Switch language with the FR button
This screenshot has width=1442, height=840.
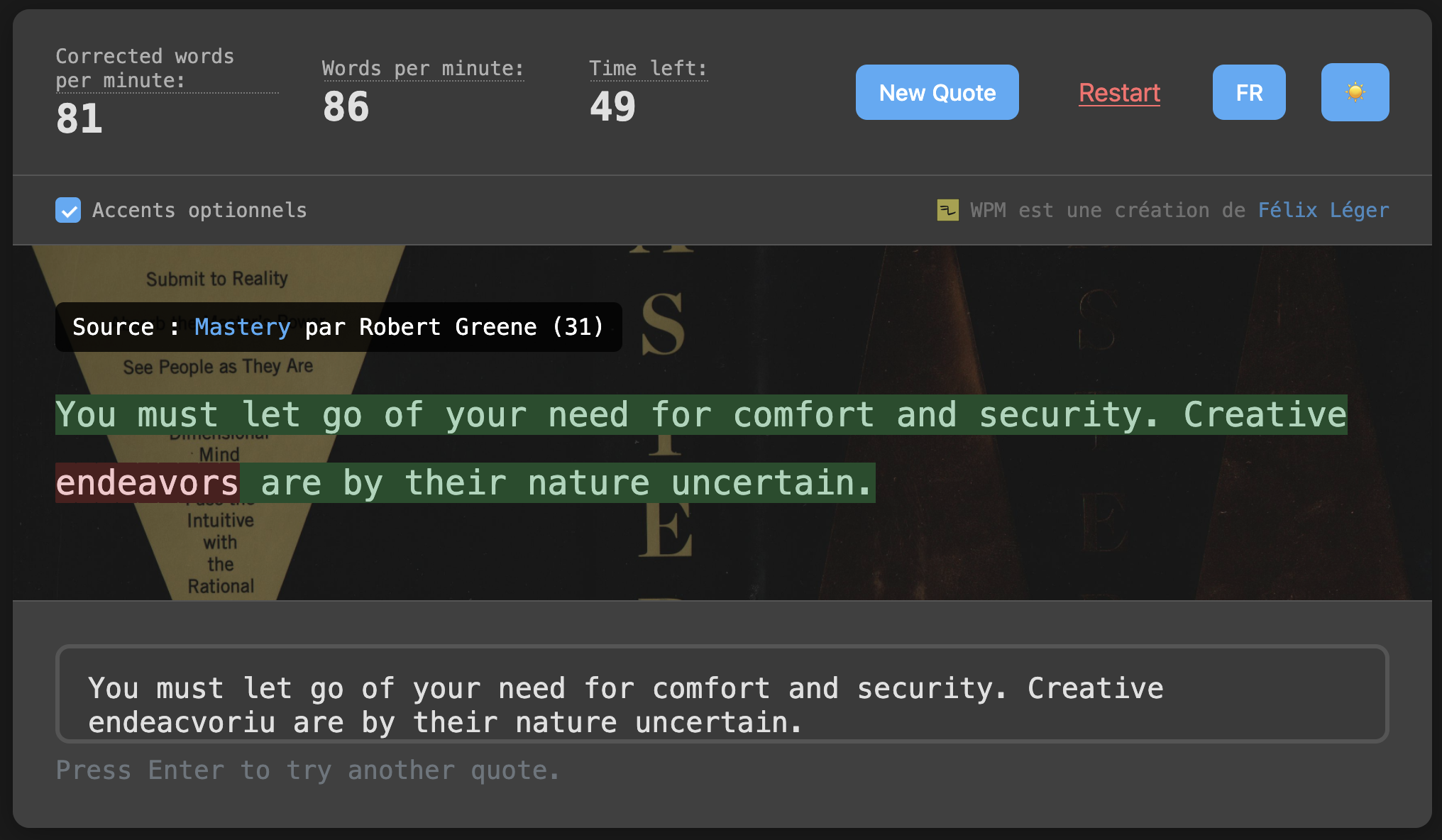click(1248, 92)
